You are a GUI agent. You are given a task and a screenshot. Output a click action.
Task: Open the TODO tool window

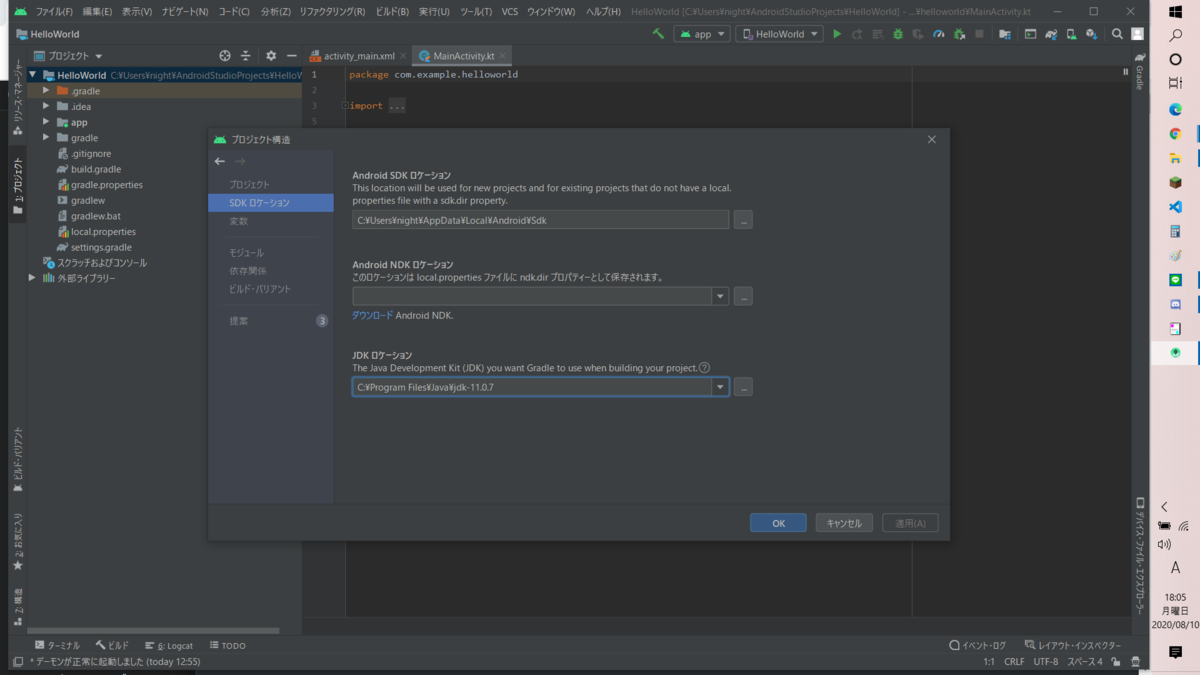[227, 646]
